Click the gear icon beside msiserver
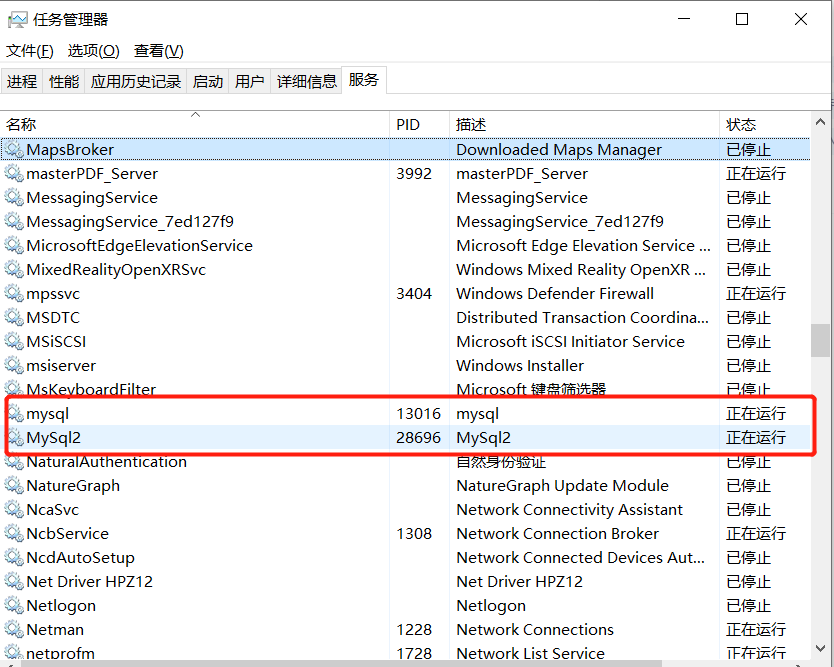Image resolution: width=834 pixels, height=667 pixels. (x=14, y=365)
